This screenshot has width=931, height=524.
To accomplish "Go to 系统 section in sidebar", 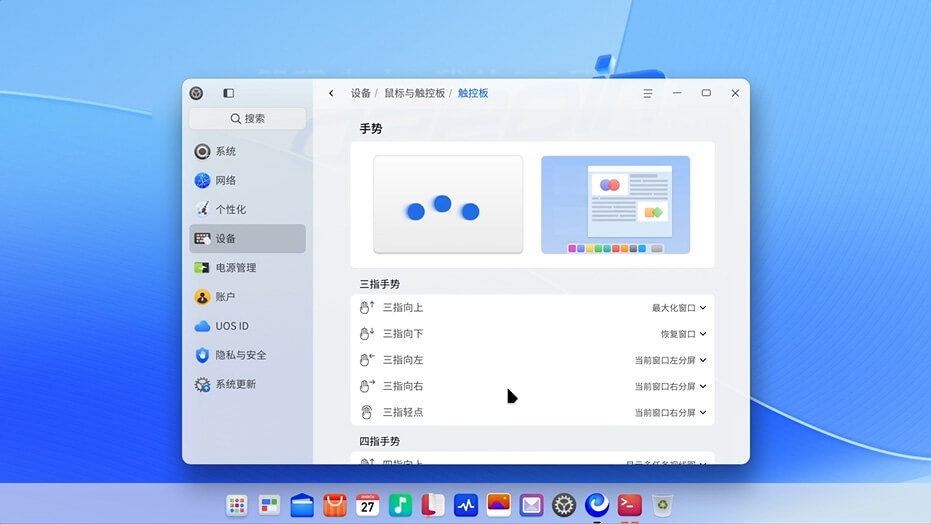I will coord(226,152).
